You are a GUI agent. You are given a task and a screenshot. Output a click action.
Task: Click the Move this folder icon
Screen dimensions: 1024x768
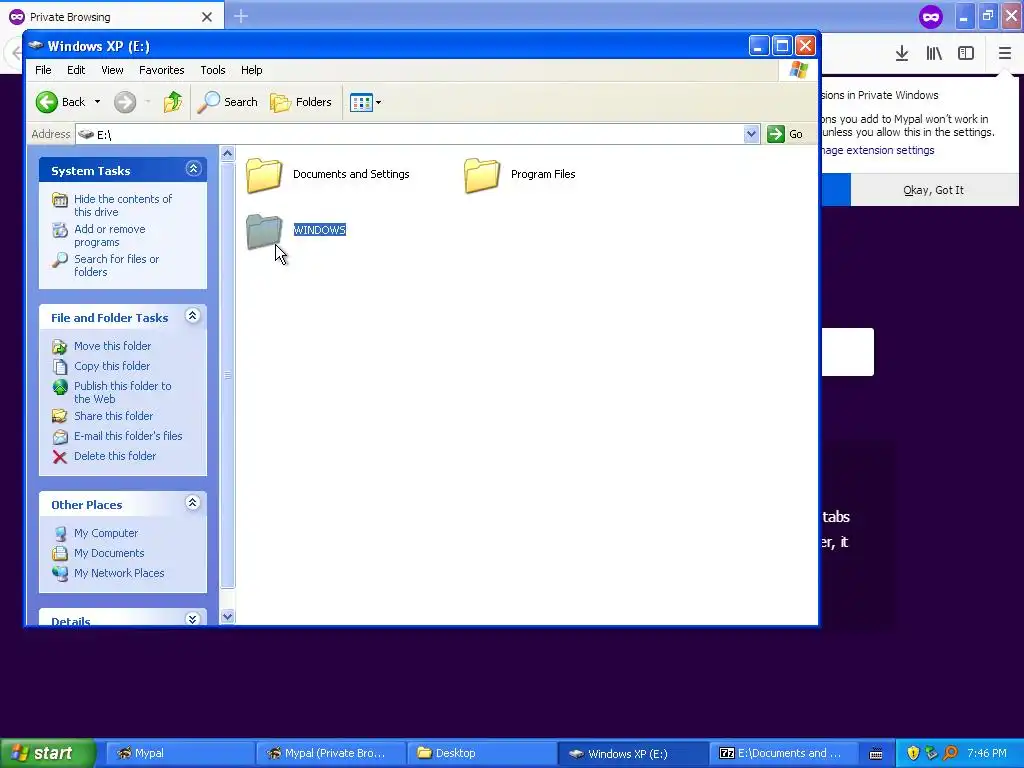pyautogui.click(x=59, y=346)
